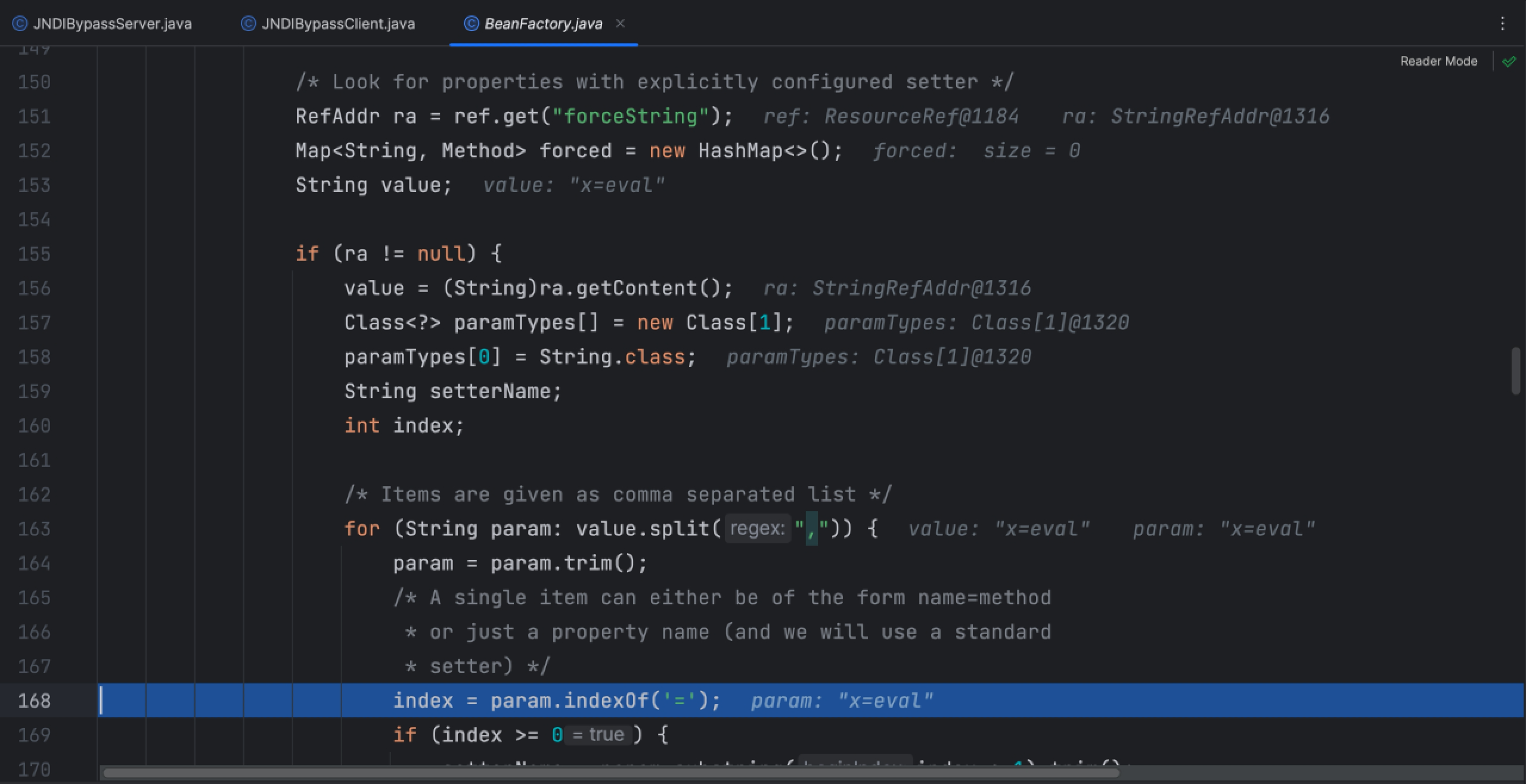The width and height of the screenshot is (1526, 784).
Task: Close the BeanFactory.java tab
Action: tap(620, 23)
